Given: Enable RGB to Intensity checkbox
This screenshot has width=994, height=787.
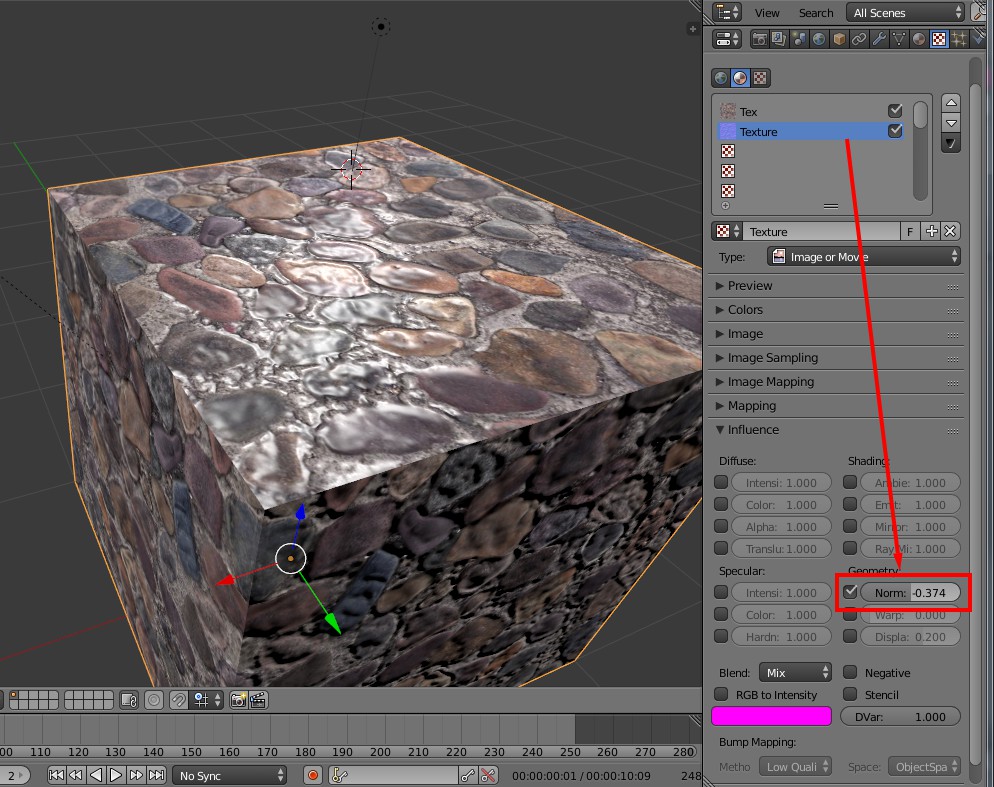Looking at the screenshot, I should click(721, 695).
